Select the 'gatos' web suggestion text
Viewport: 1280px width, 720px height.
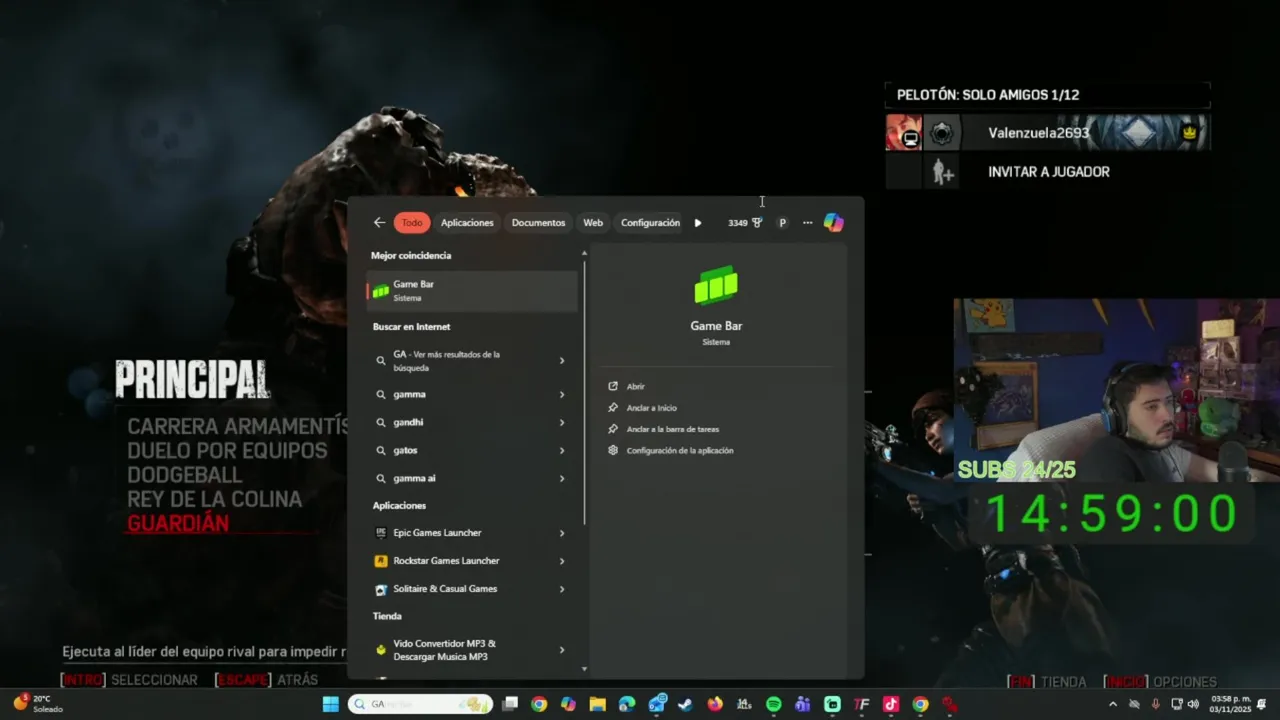(x=405, y=450)
